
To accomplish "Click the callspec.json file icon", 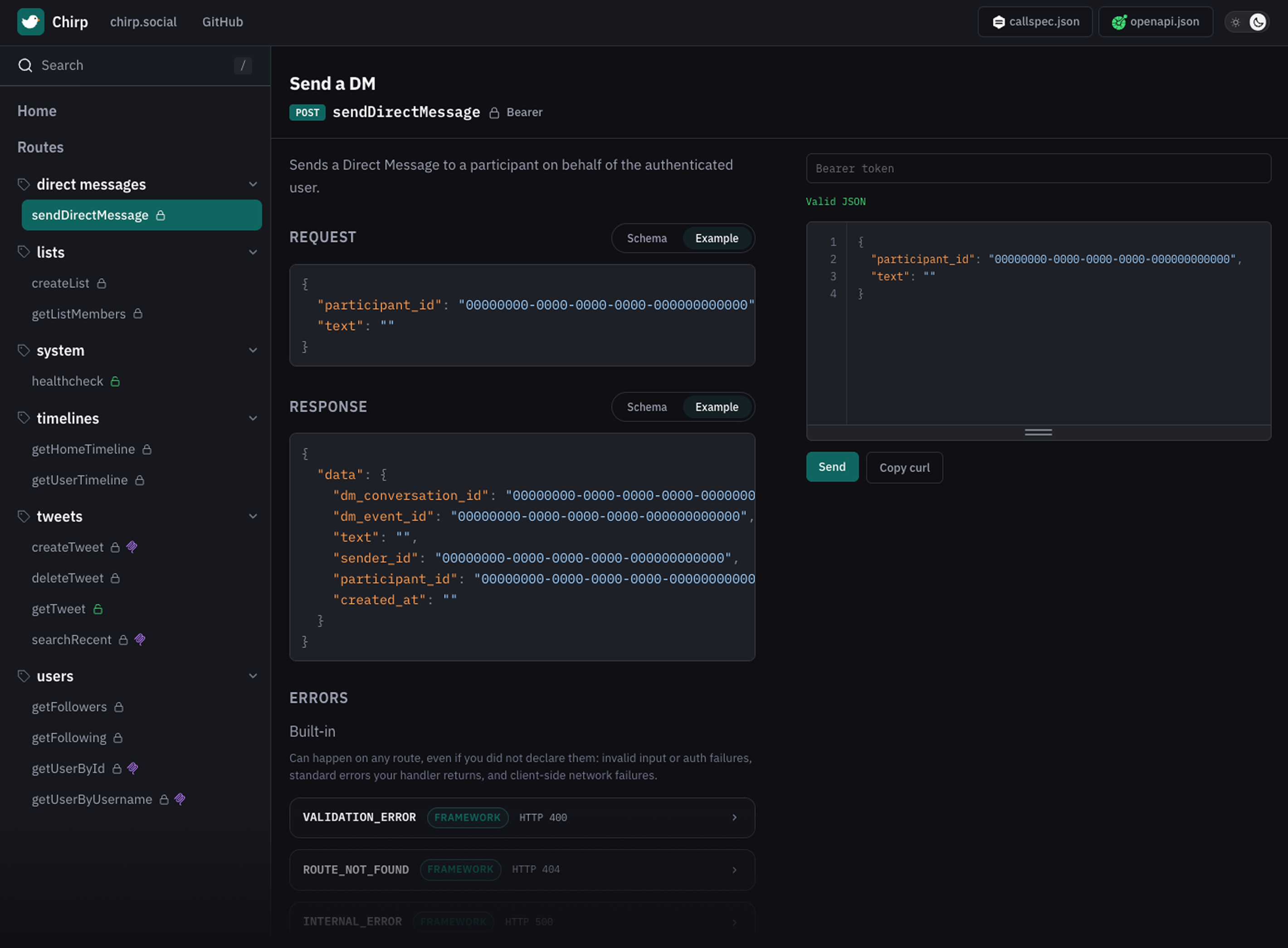I will pyautogui.click(x=998, y=22).
